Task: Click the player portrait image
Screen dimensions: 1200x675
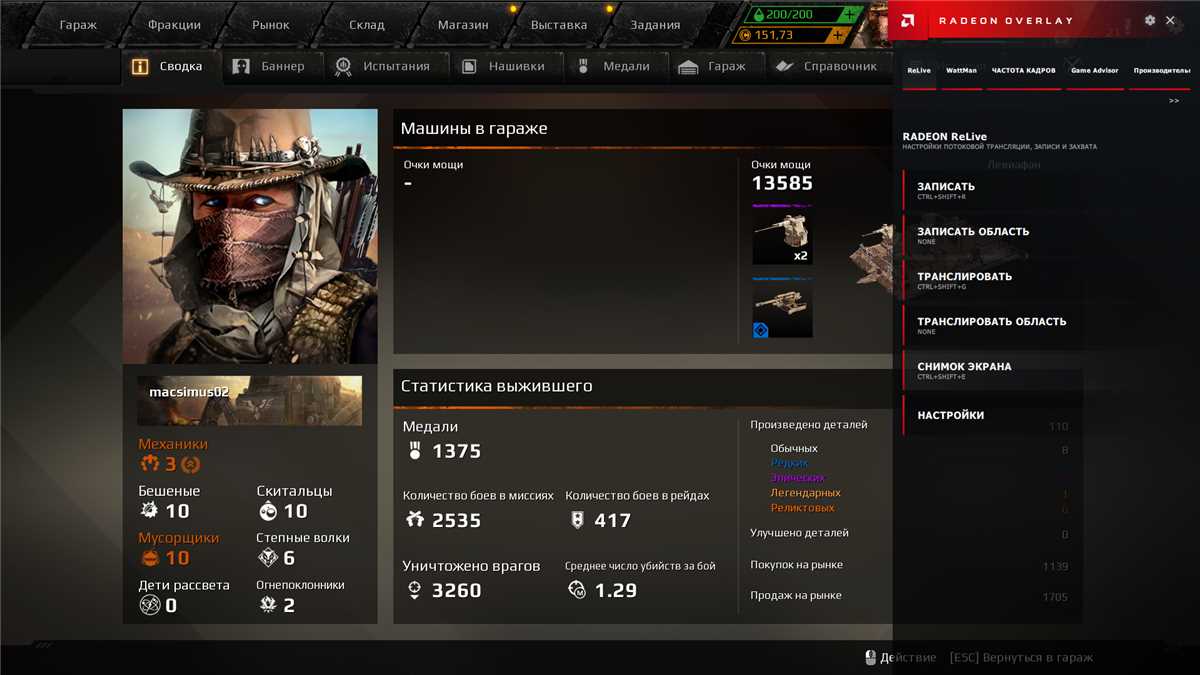Action: click(250, 236)
